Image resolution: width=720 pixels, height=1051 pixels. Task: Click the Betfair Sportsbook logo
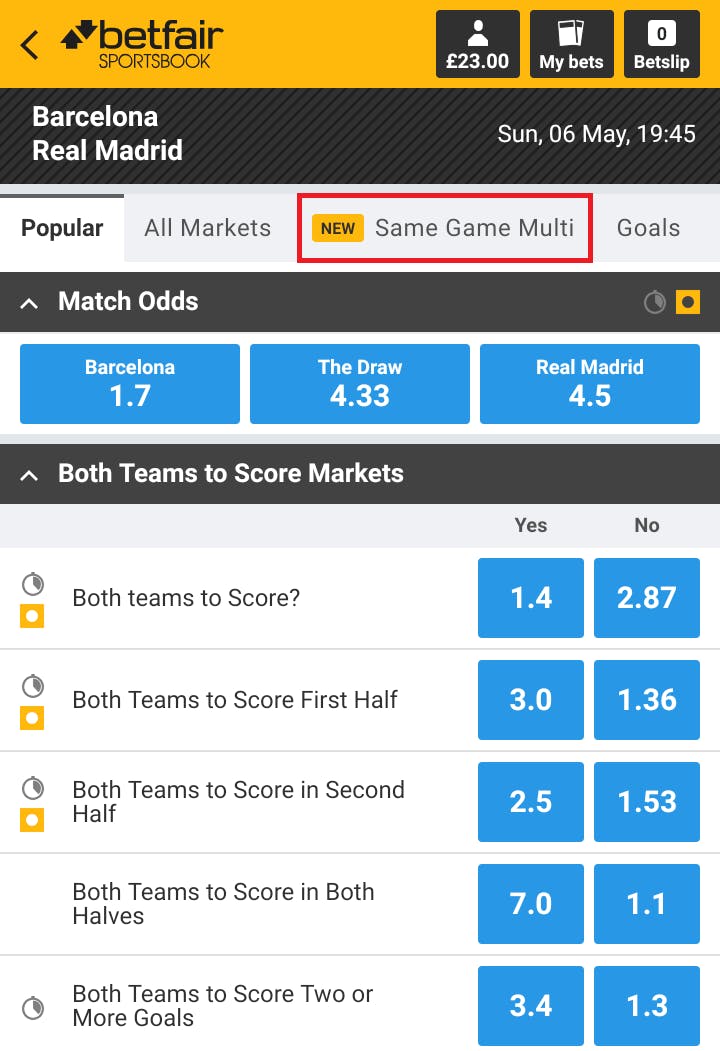tap(141, 45)
